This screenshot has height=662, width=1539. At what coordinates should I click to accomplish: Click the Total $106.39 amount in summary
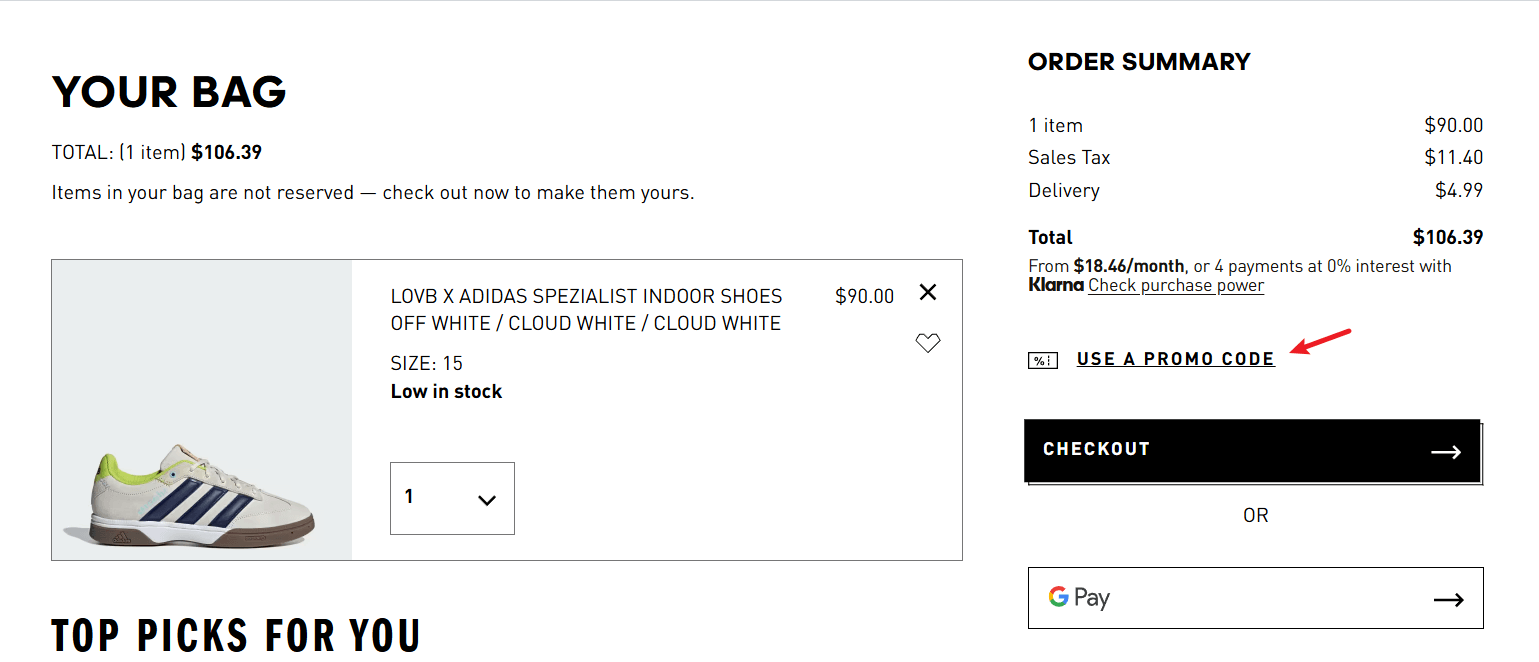pos(1447,237)
